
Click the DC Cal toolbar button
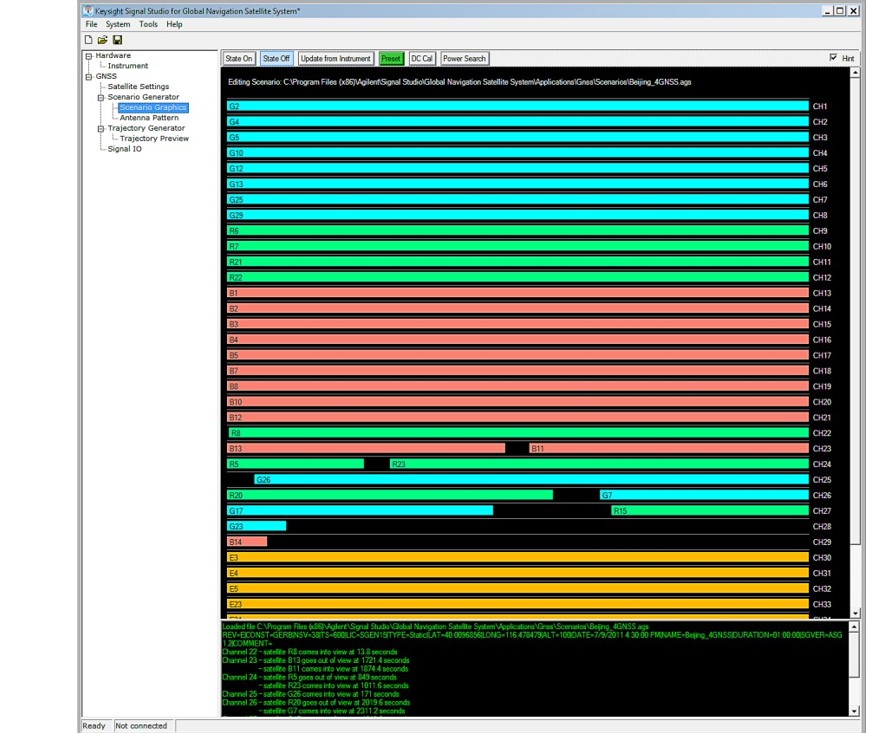422,59
